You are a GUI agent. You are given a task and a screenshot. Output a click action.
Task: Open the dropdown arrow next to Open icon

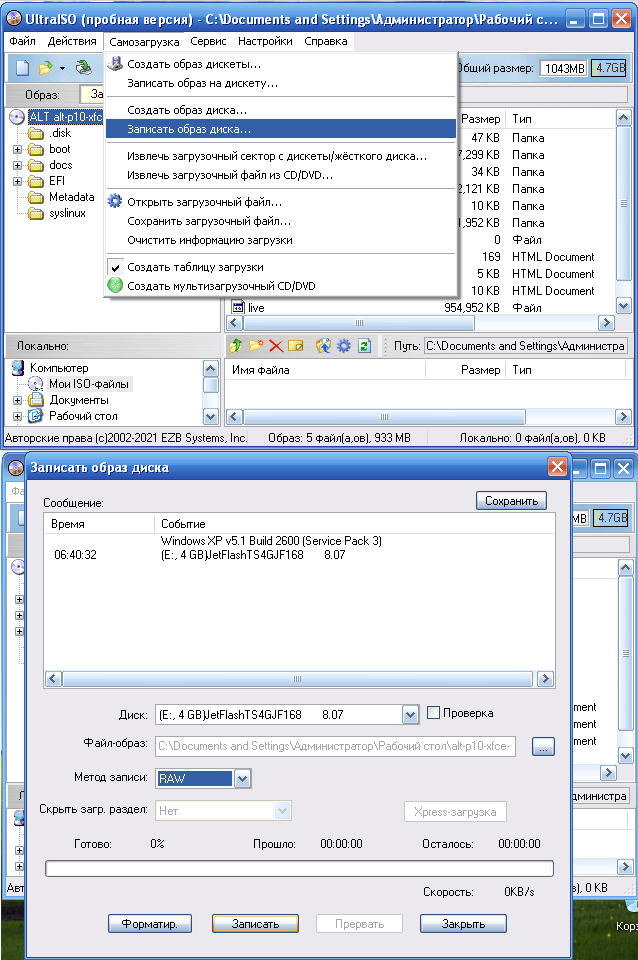pos(62,68)
